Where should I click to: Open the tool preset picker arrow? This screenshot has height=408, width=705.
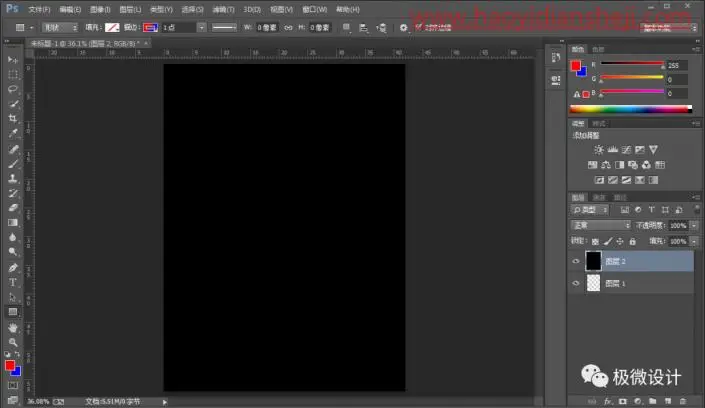click(31, 28)
